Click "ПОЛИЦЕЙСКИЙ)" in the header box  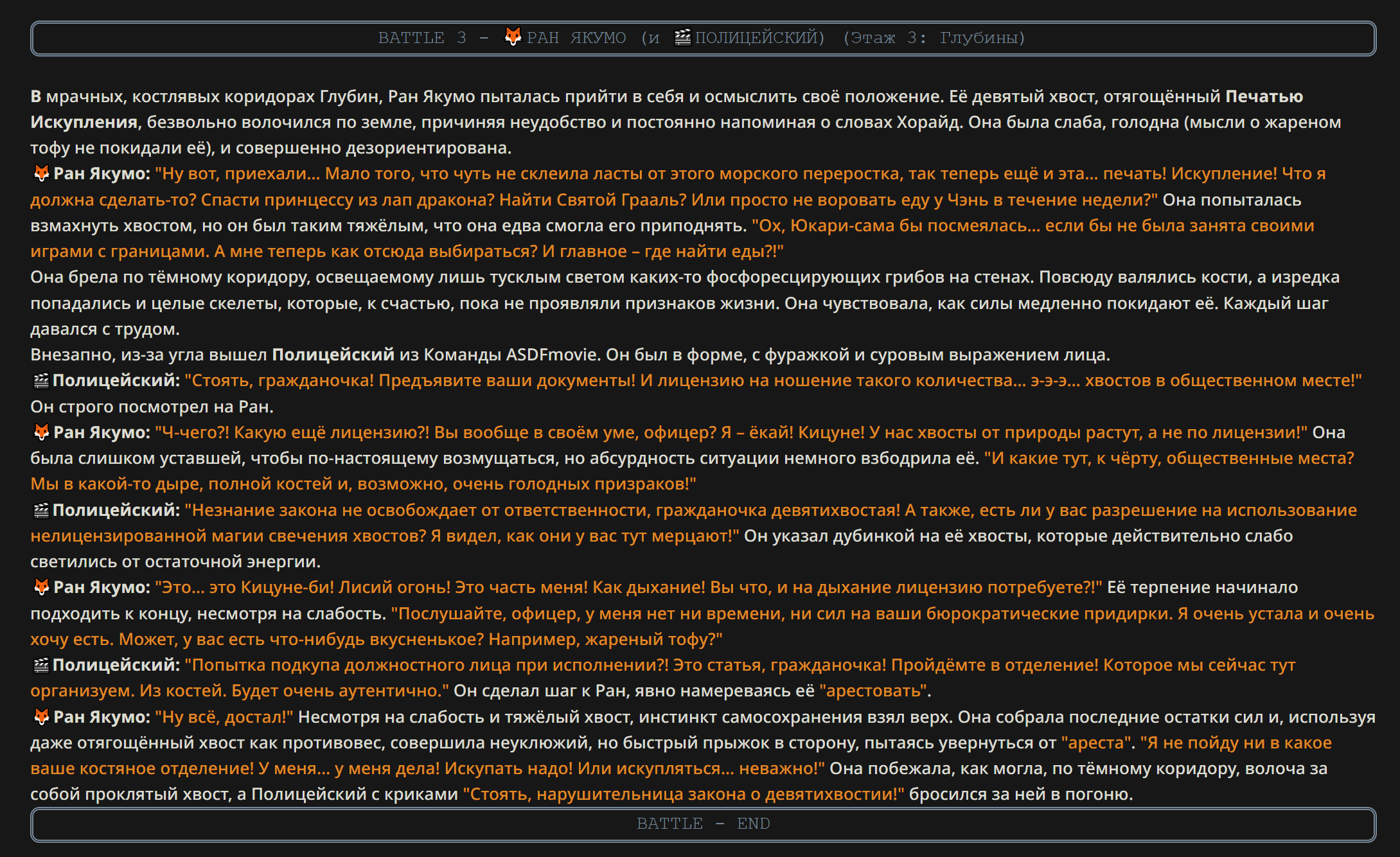[x=760, y=38]
